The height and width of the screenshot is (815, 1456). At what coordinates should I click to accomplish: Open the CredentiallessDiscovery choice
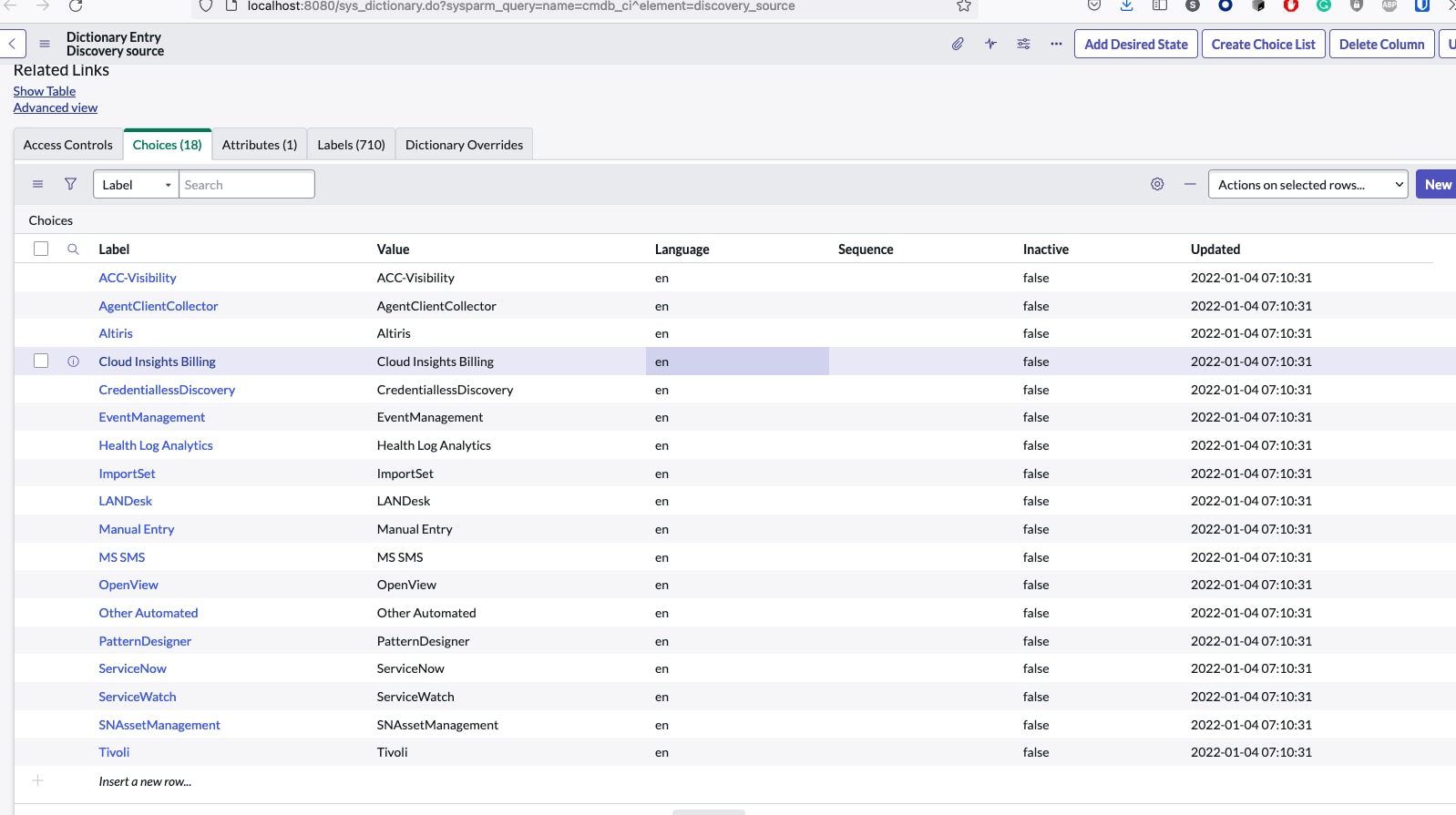167,390
